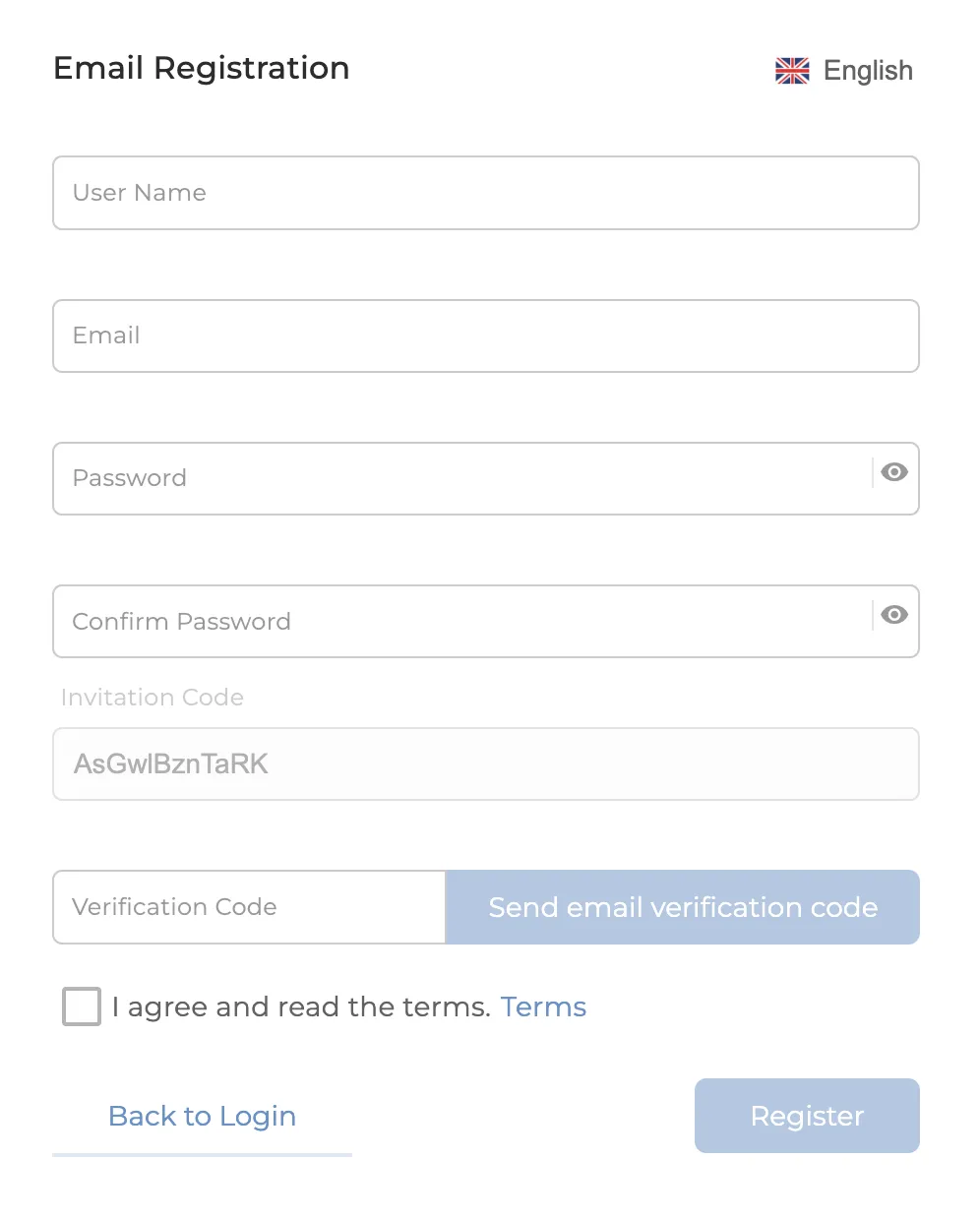This screenshot has height=1220, width=980.
Task: Click the 'I agree and read the terms' text
Action: coord(301,1006)
